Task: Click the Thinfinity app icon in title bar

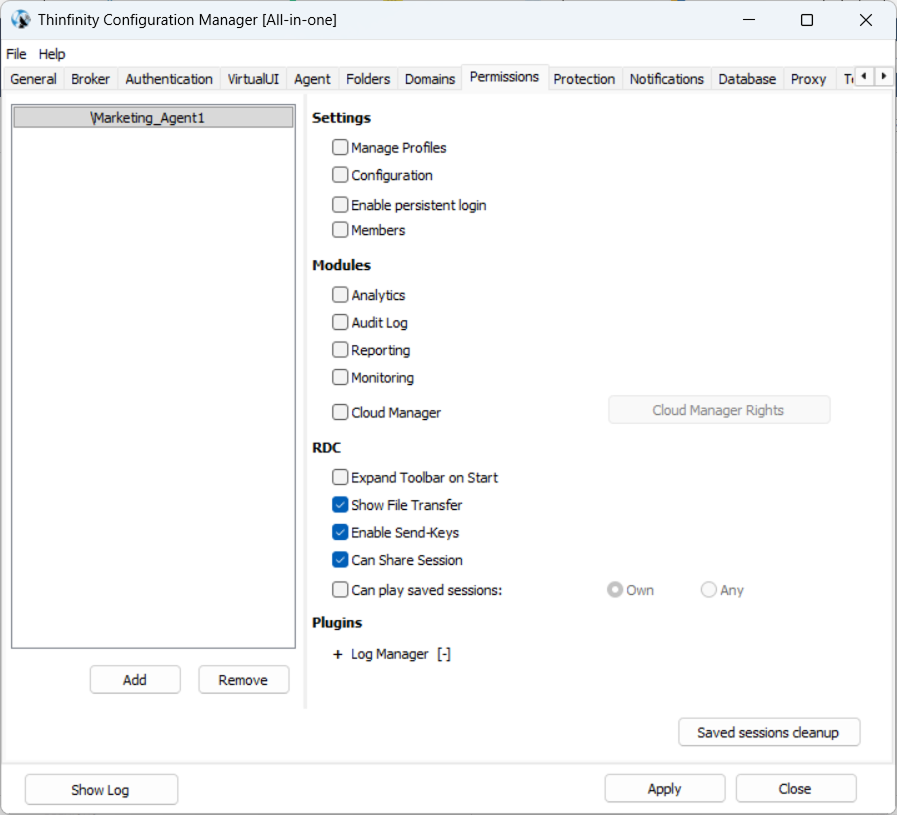Action: pyautogui.click(x=21, y=19)
